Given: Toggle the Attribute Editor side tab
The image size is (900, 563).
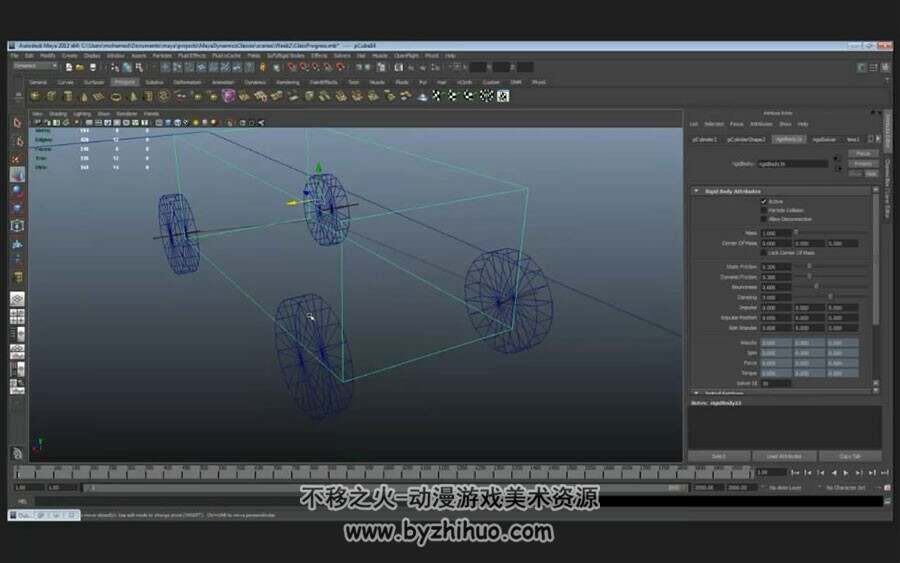Looking at the screenshot, I should 888,131.
